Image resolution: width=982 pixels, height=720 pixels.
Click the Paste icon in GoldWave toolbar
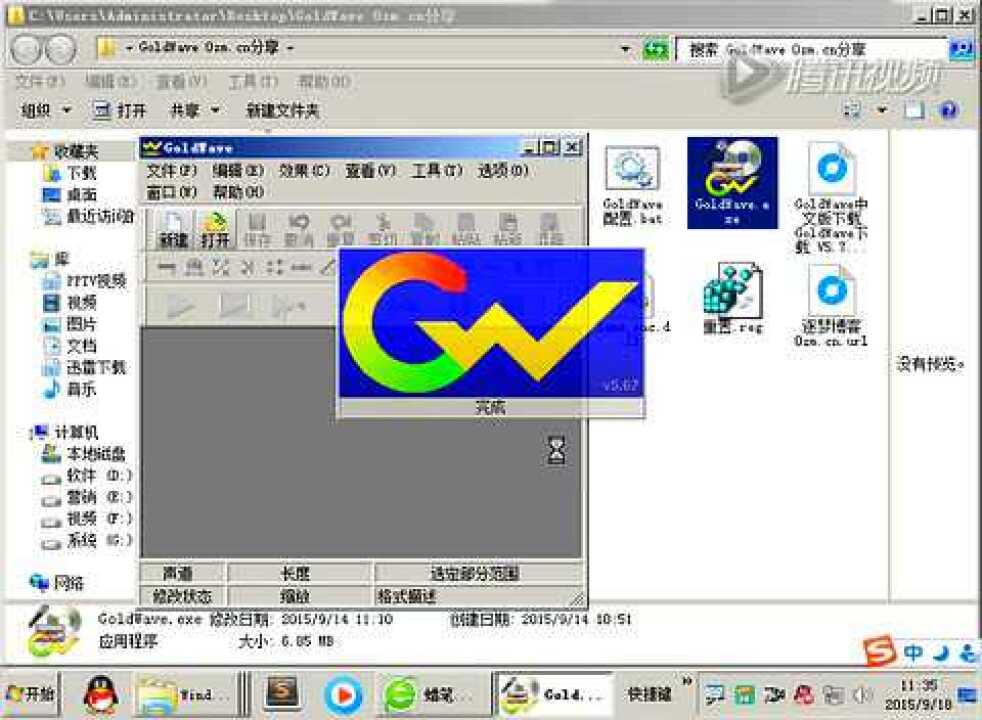(x=466, y=226)
